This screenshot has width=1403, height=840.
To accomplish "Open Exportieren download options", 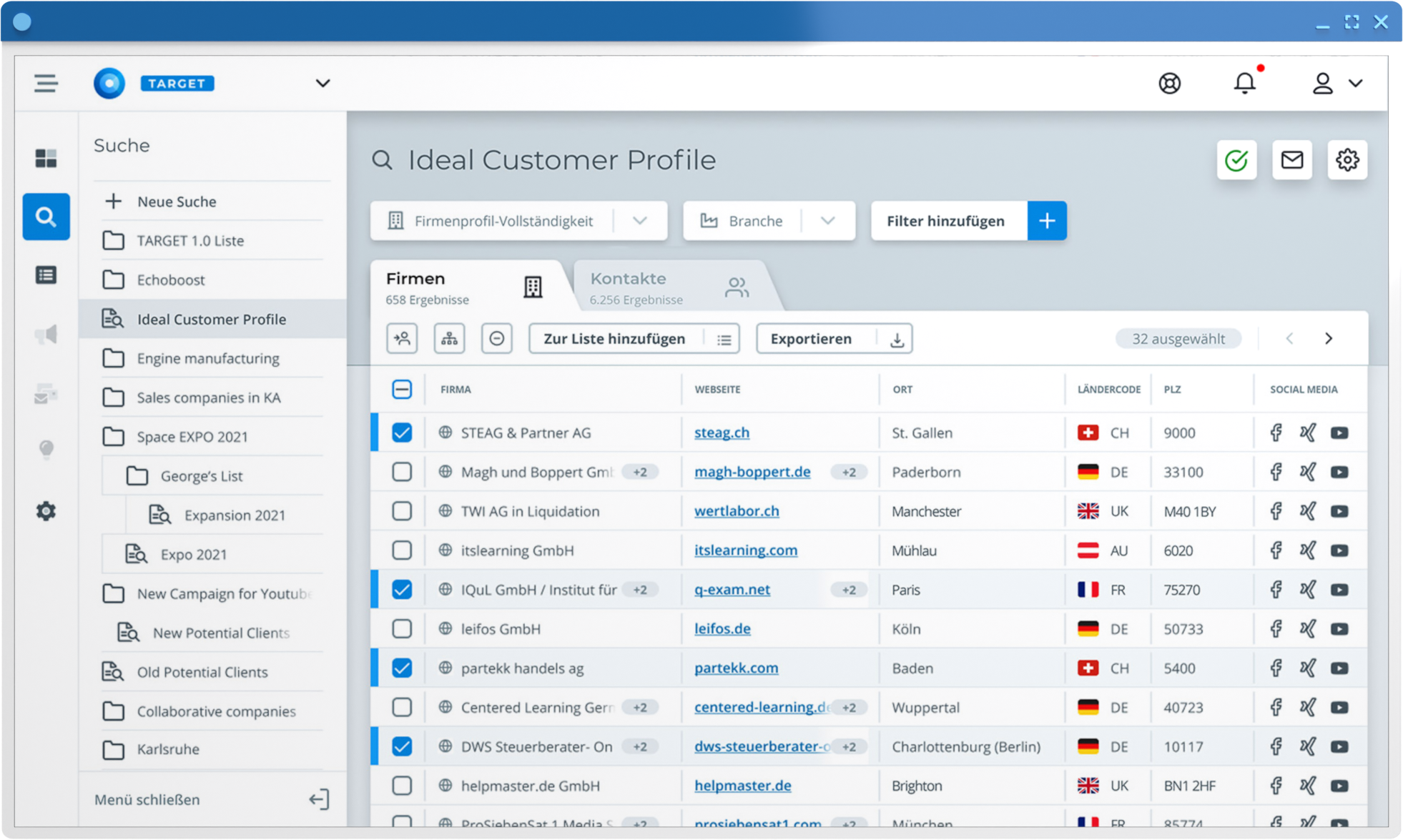I will [897, 339].
